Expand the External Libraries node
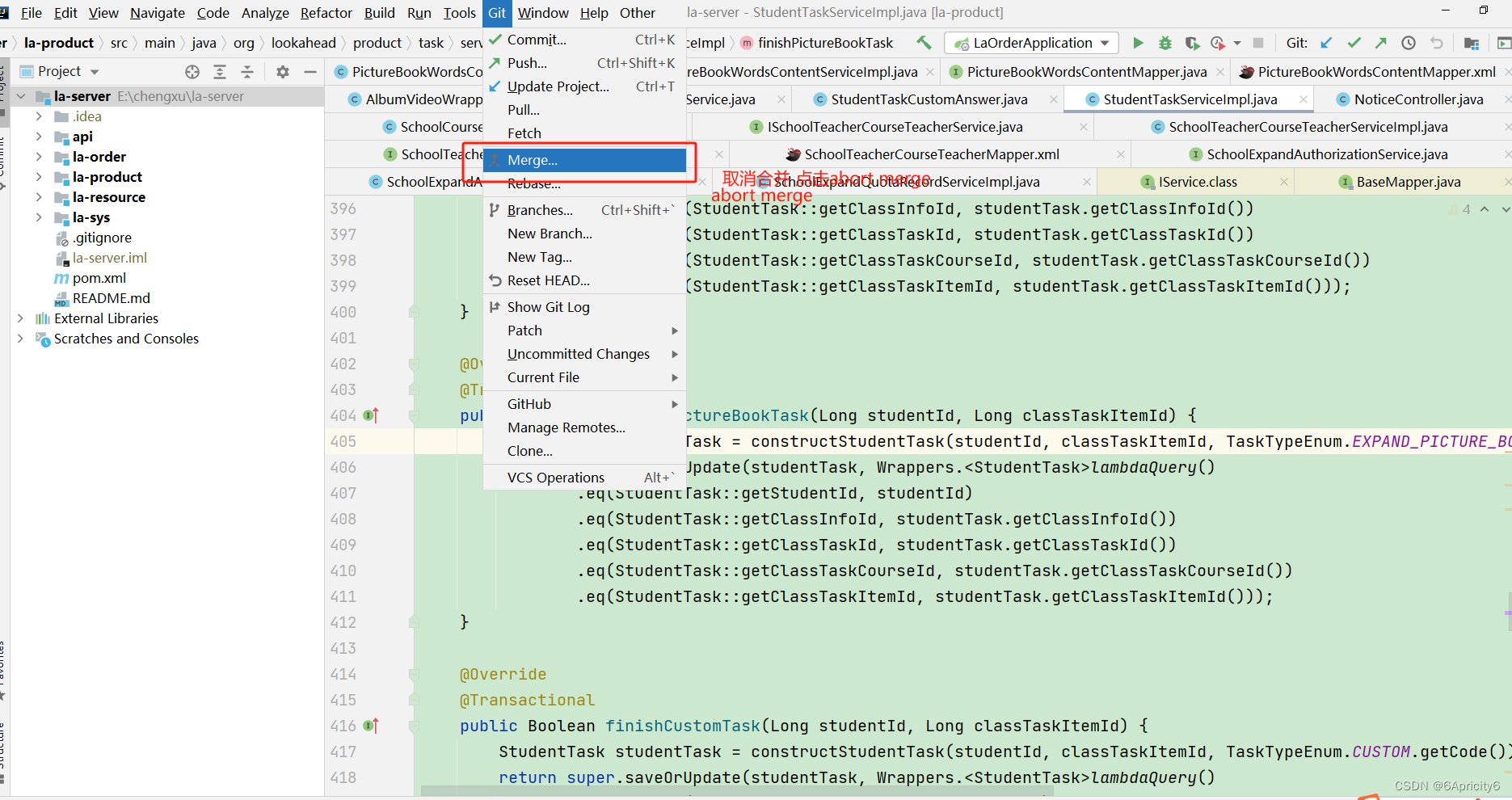Image resolution: width=1512 pixels, height=800 pixels. 20,318
